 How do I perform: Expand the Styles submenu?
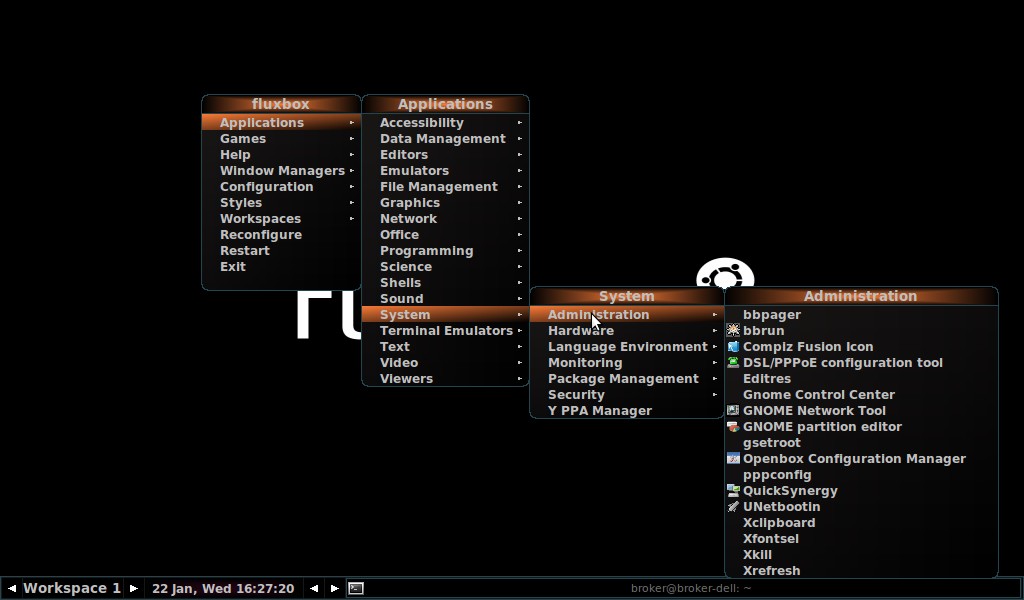[x=281, y=202]
